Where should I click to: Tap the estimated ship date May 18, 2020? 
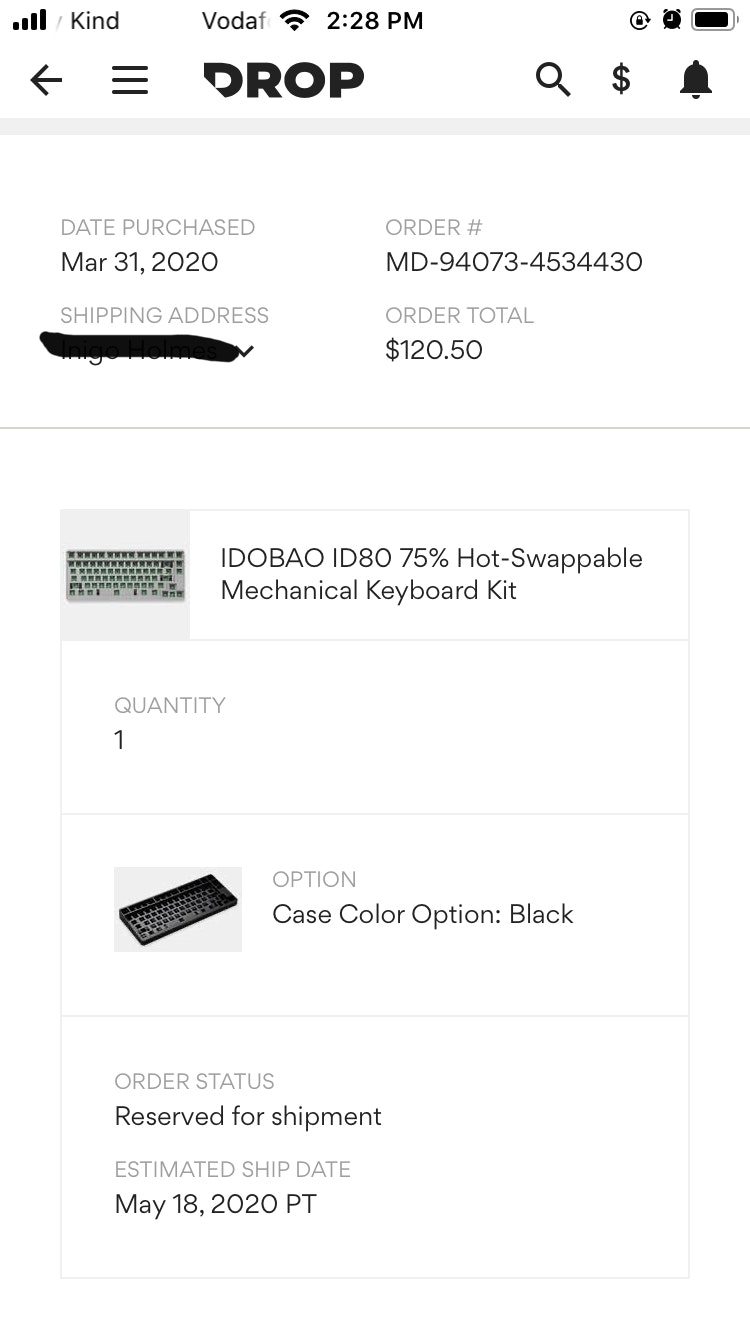[x=215, y=1204]
